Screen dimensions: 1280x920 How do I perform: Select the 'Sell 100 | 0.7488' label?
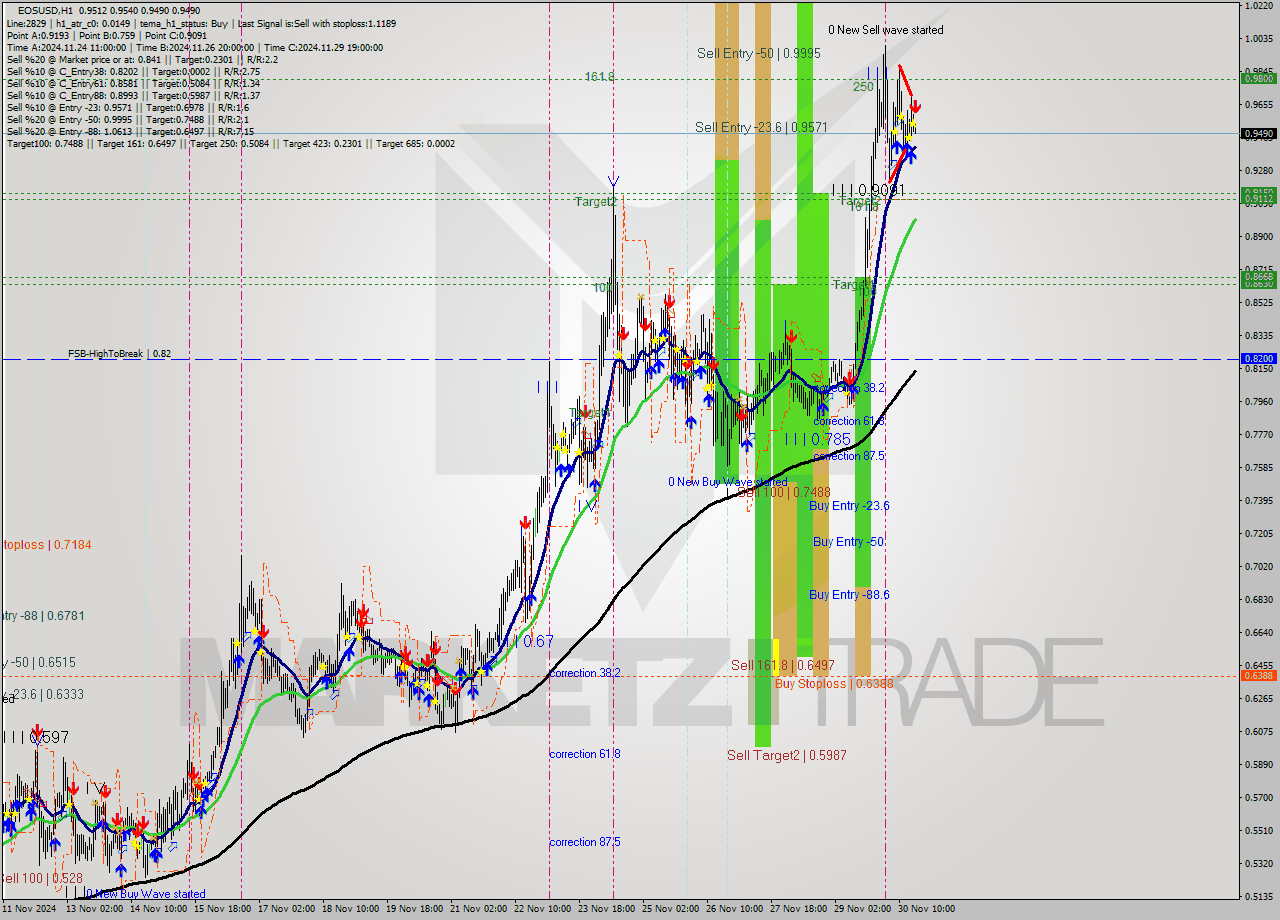(x=784, y=492)
